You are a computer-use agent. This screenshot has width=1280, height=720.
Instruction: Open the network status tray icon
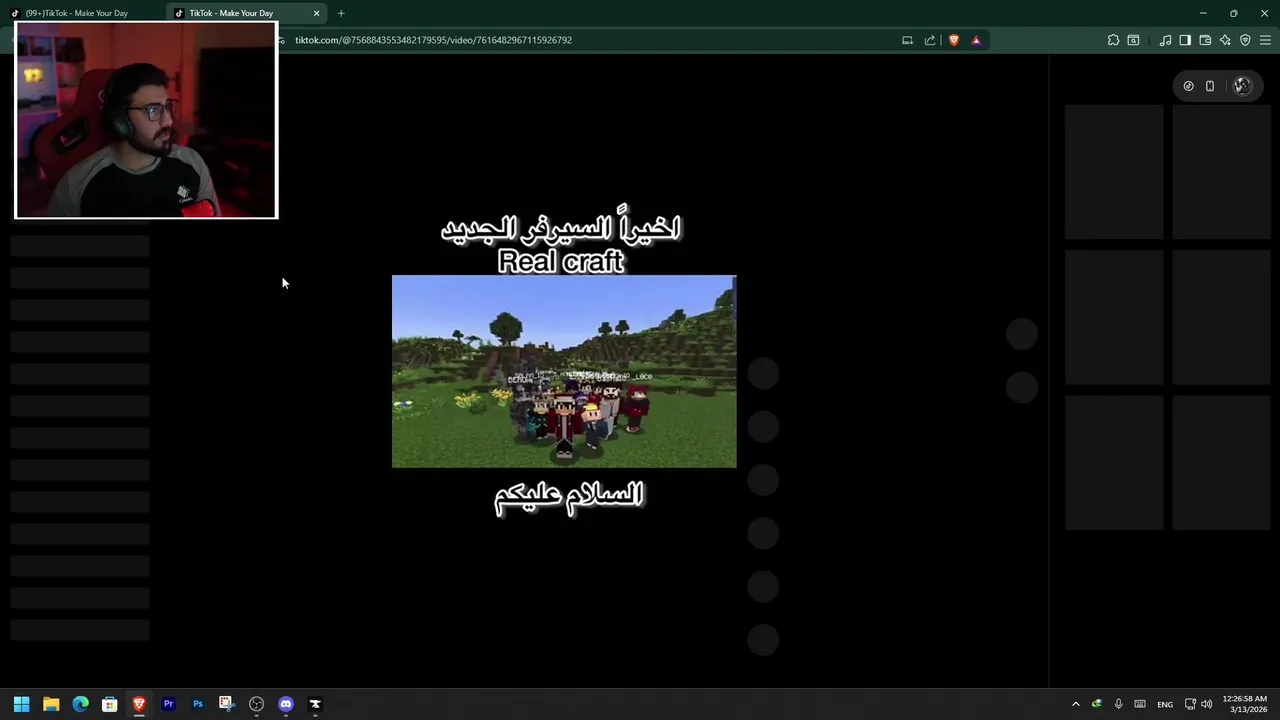tap(1190, 704)
